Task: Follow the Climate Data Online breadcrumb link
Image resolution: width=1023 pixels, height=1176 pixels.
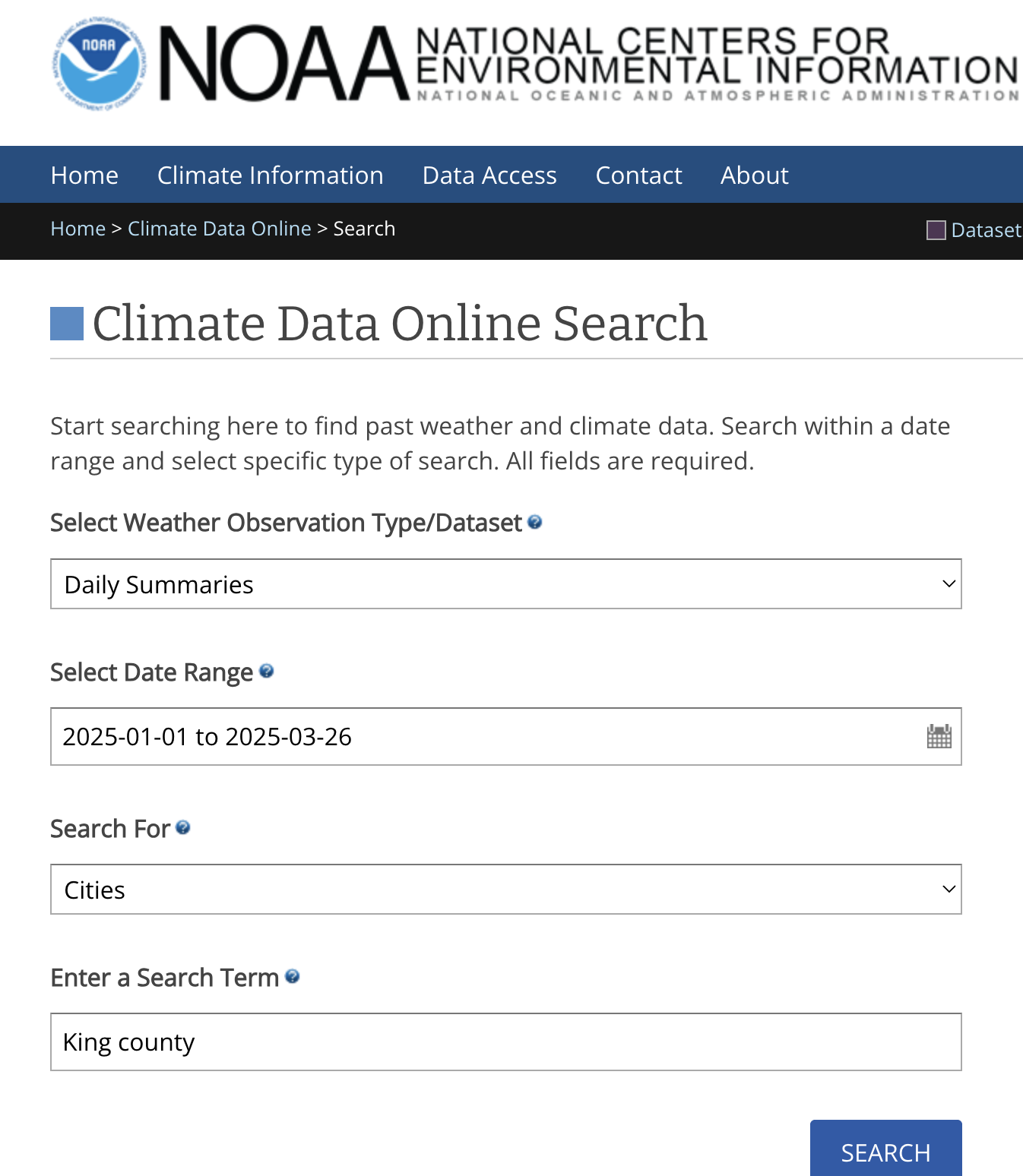Action: (x=219, y=229)
